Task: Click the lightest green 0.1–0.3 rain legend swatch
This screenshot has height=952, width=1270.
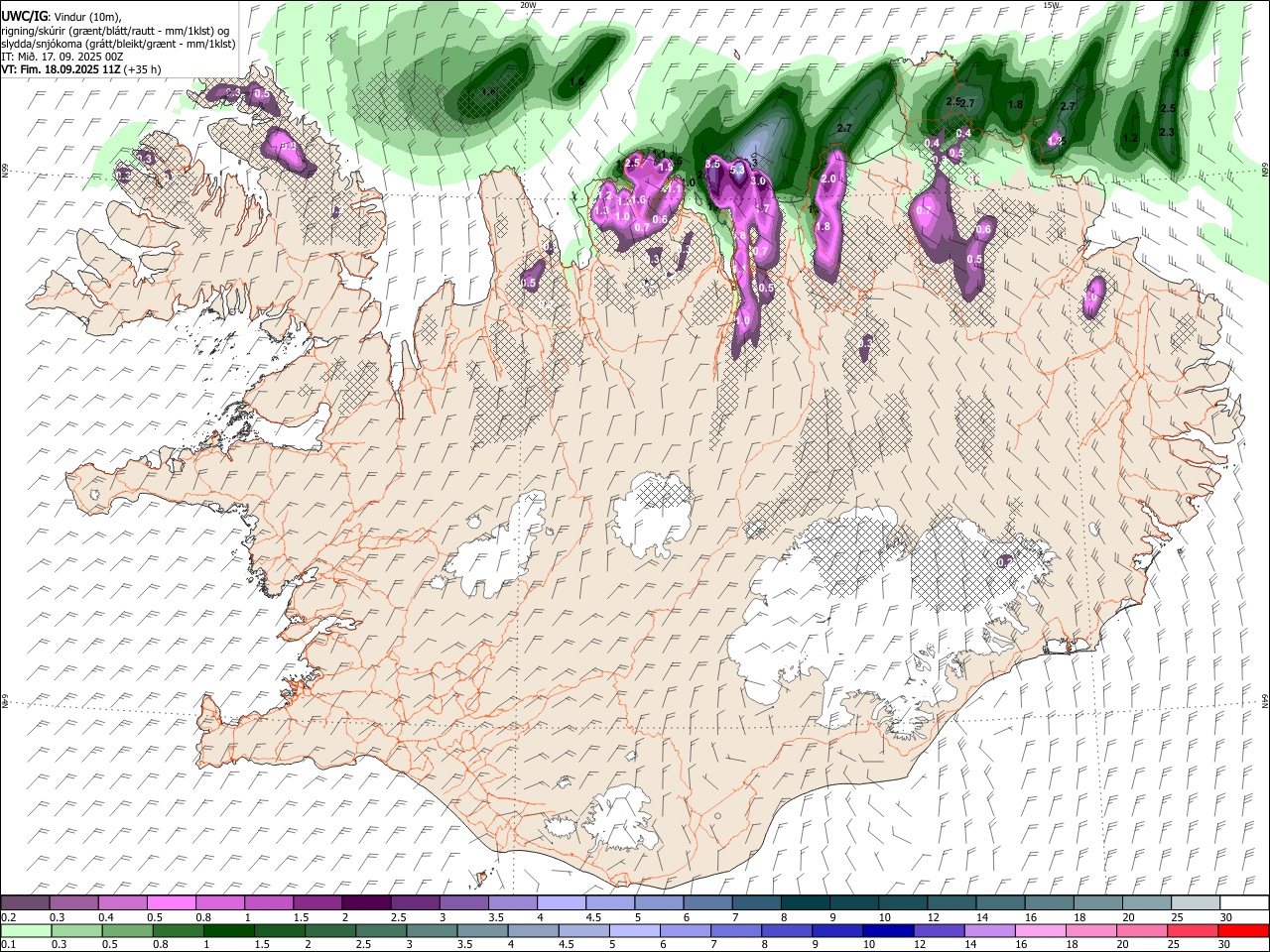Action: coord(27,930)
